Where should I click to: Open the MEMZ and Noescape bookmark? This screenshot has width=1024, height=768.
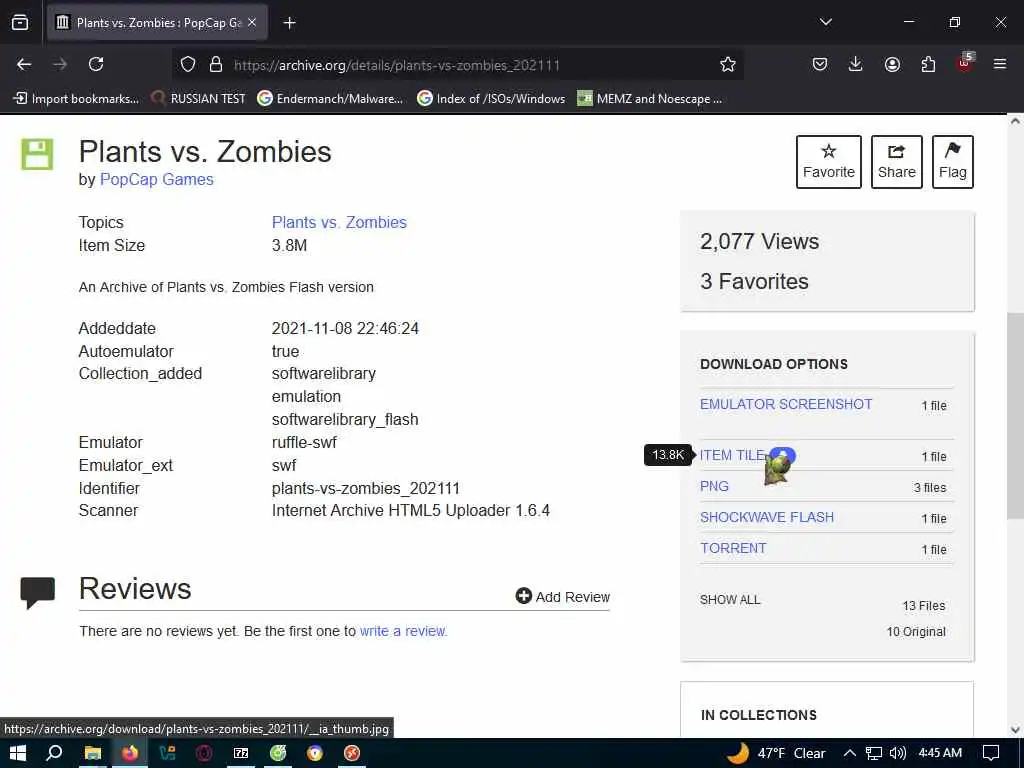(650, 99)
